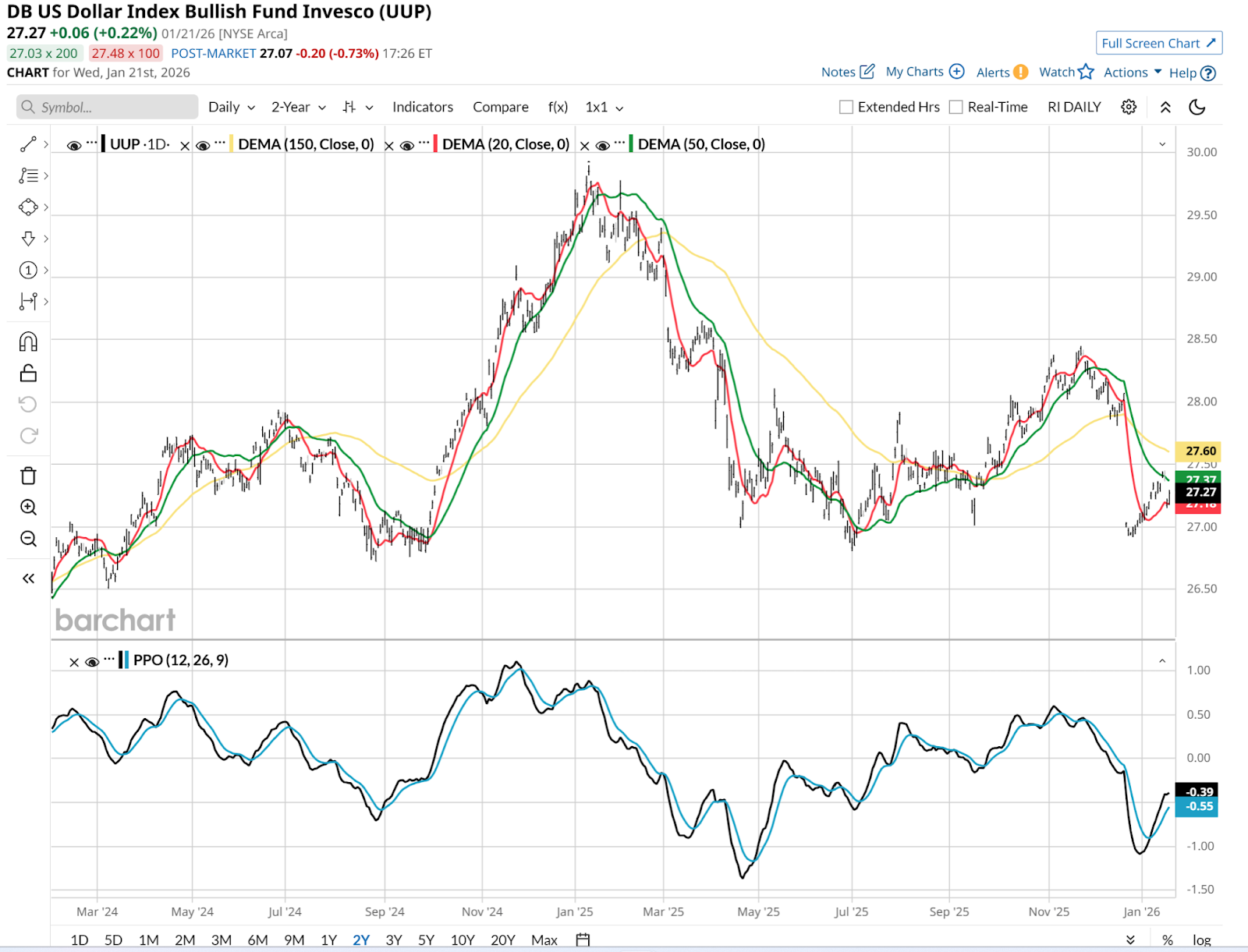This screenshot has height=952, width=1248.
Task: Collapse the left drawing toolbar
Action: (28, 579)
